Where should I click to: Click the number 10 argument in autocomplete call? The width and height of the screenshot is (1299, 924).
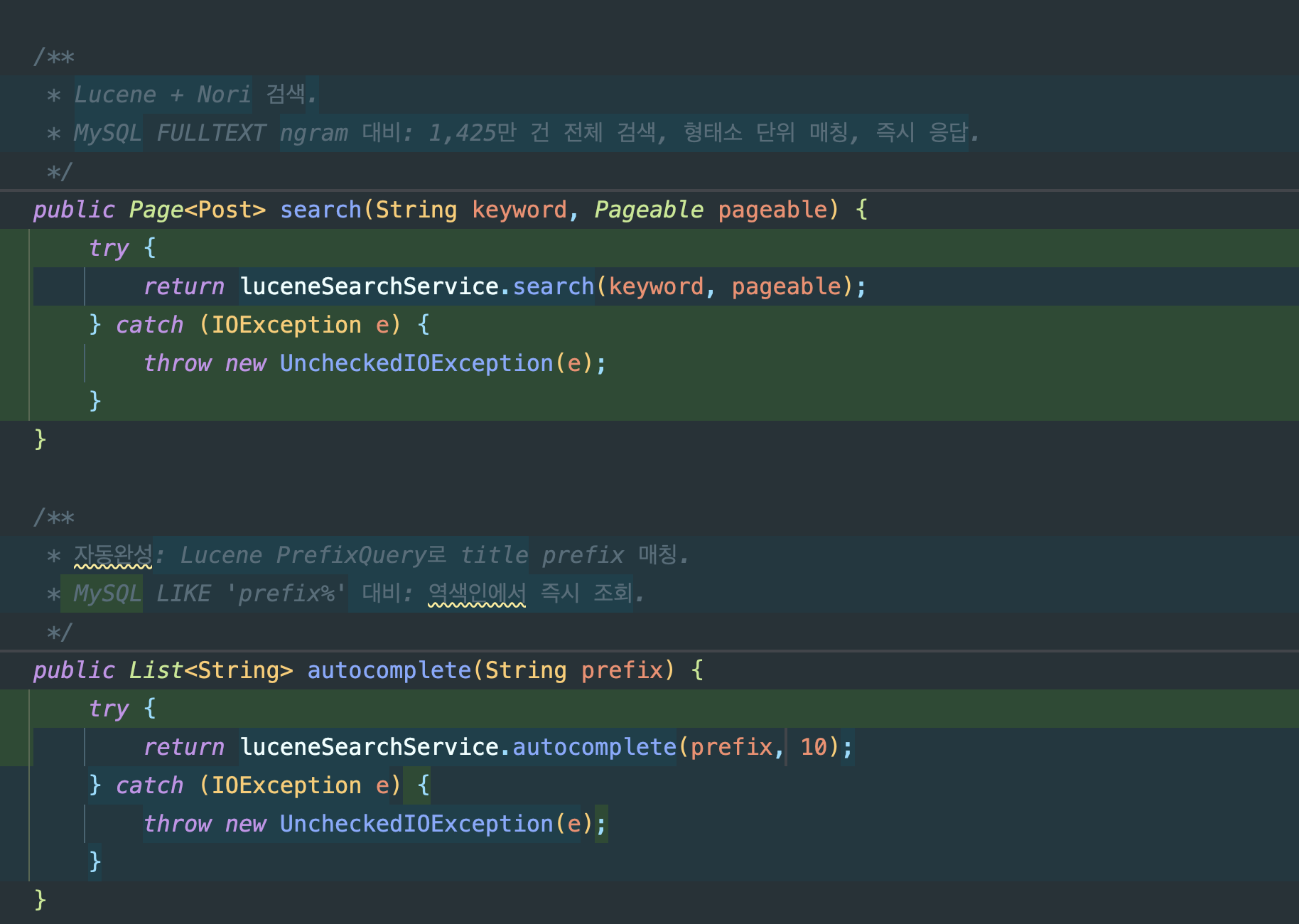(x=814, y=747)
